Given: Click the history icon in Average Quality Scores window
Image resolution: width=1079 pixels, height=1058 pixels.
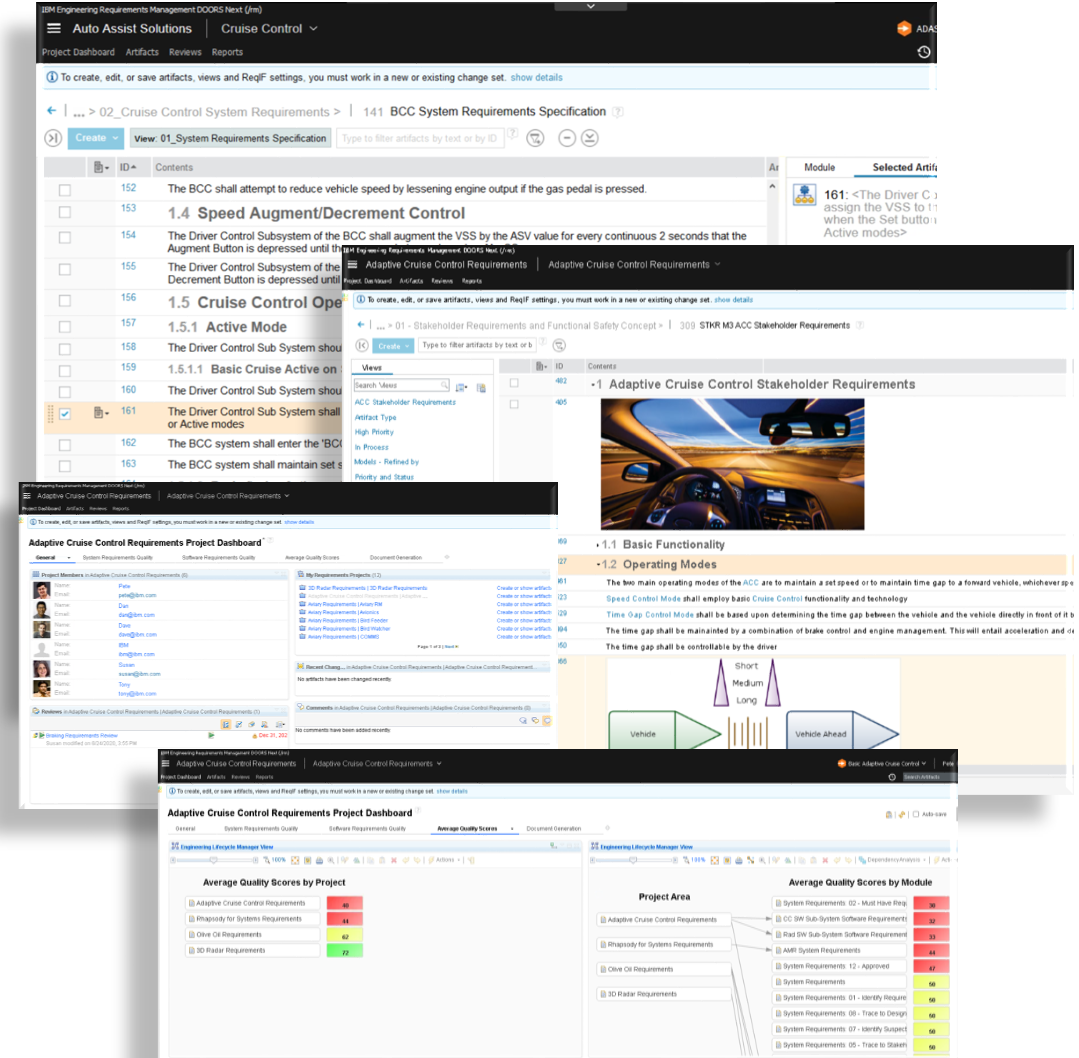Looking at the screenshot, I should [x=892, y=777].
